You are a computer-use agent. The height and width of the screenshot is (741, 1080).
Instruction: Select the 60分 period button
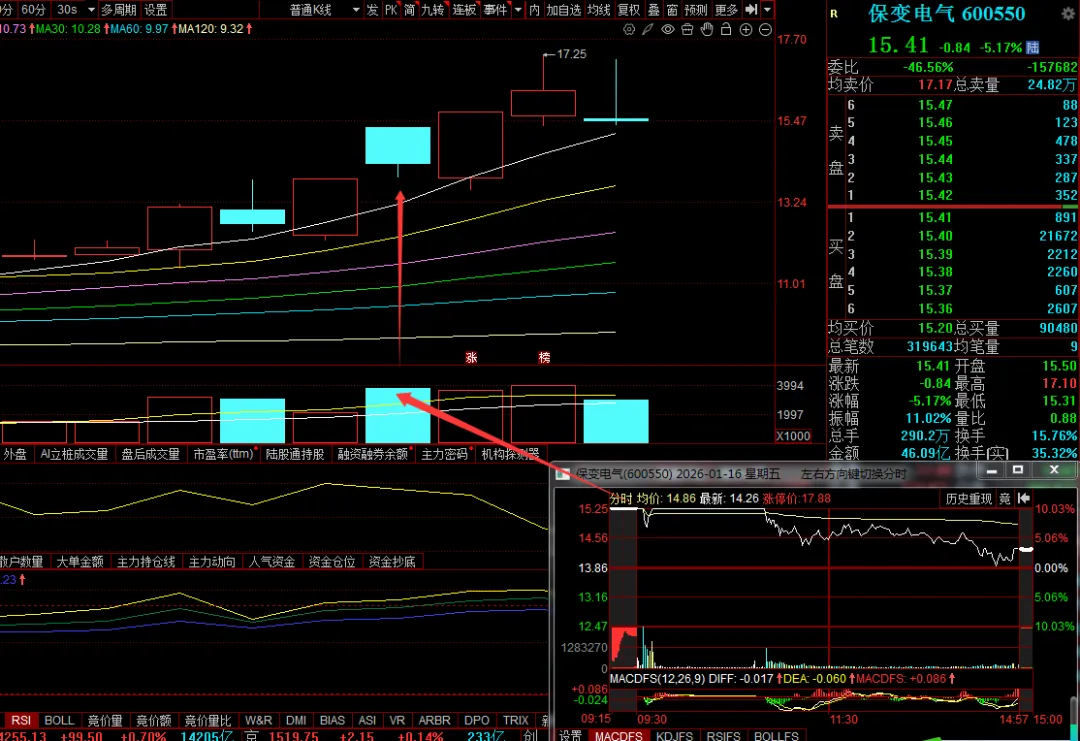pos(32,10)
